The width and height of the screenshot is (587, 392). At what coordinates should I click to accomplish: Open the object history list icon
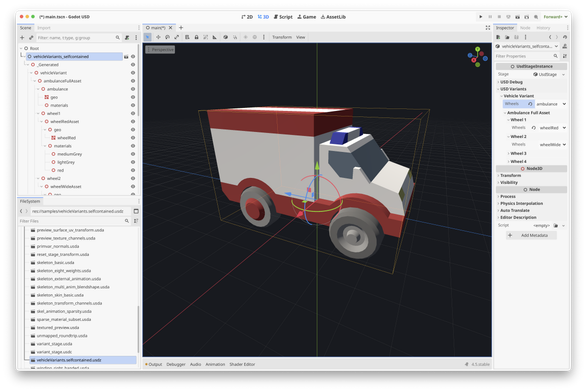tap(565, 37)
